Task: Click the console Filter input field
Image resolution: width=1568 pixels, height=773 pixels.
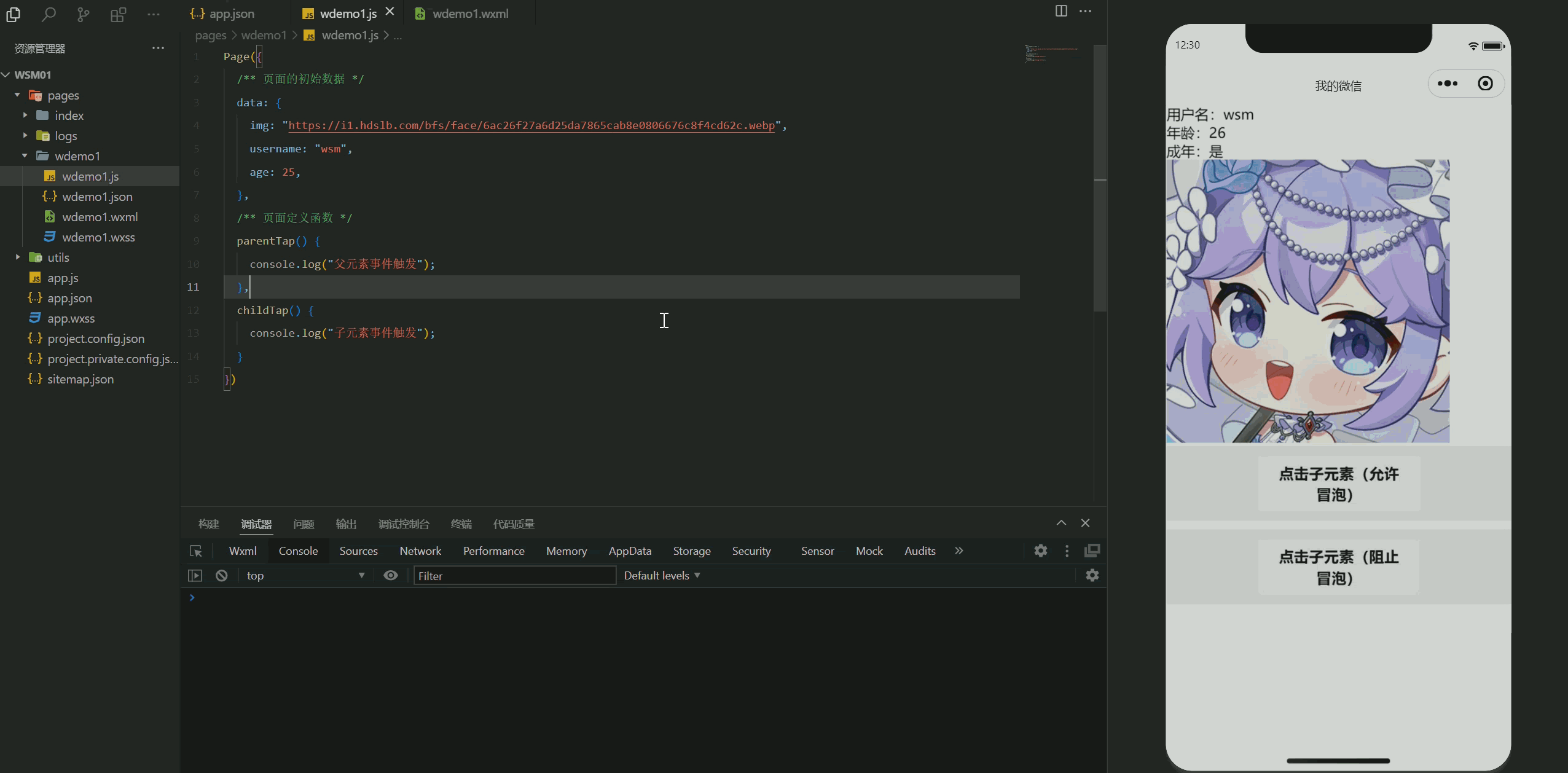Action: (x=514, y=576)
